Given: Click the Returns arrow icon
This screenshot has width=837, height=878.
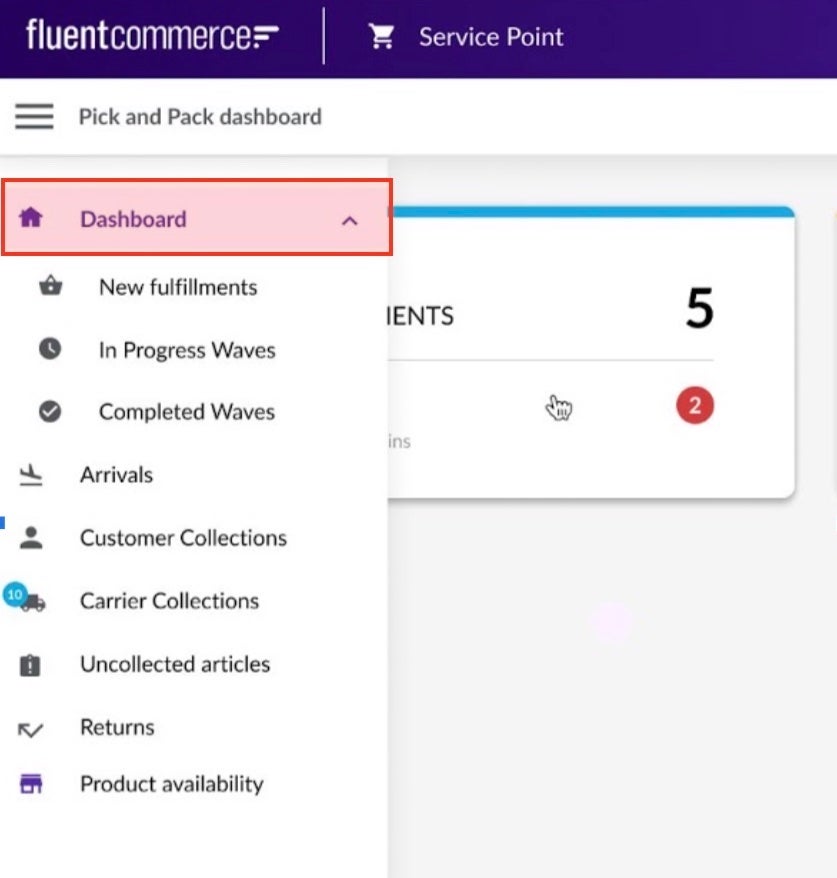Looking at the screenshot, I should click(31, 729).
